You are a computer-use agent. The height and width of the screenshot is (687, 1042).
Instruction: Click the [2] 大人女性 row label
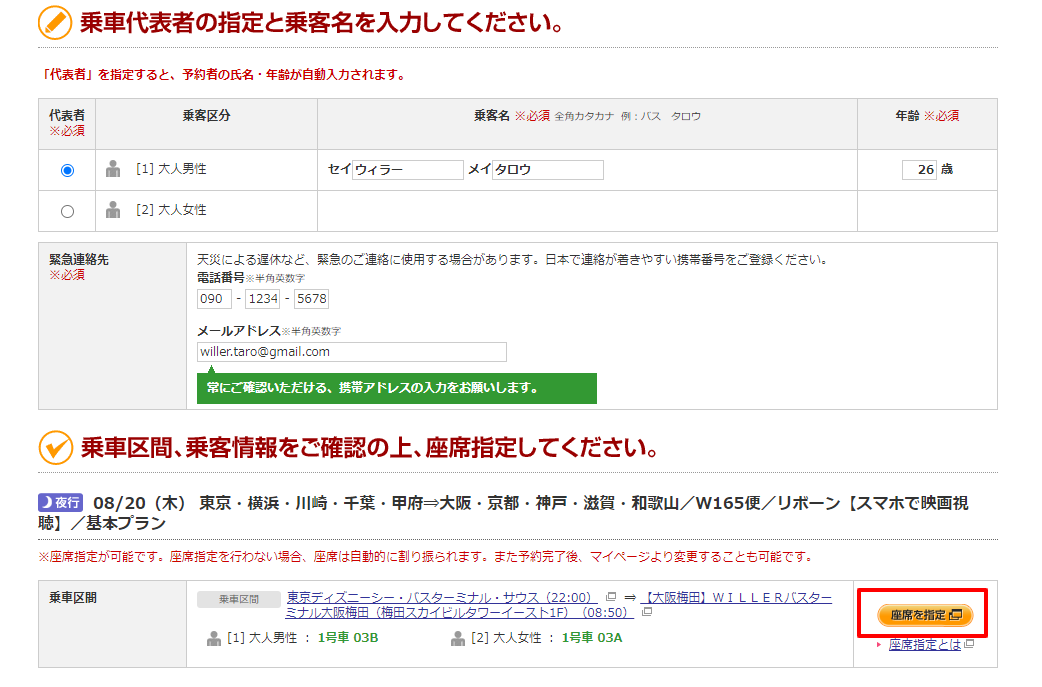click(171, 210)
